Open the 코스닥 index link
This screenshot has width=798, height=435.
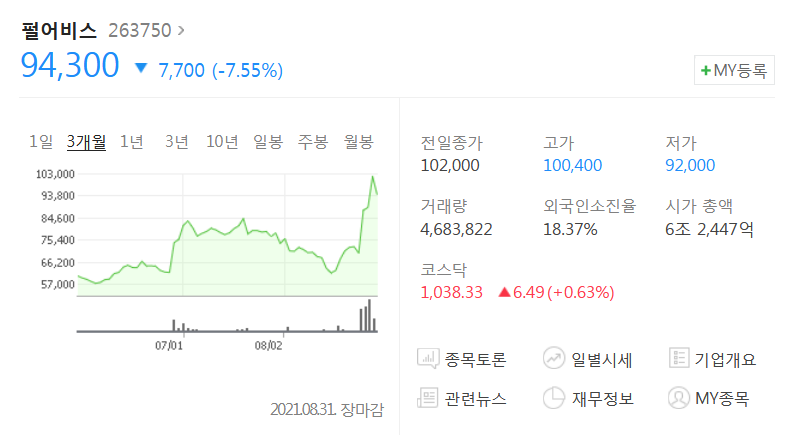coord(445,269)
